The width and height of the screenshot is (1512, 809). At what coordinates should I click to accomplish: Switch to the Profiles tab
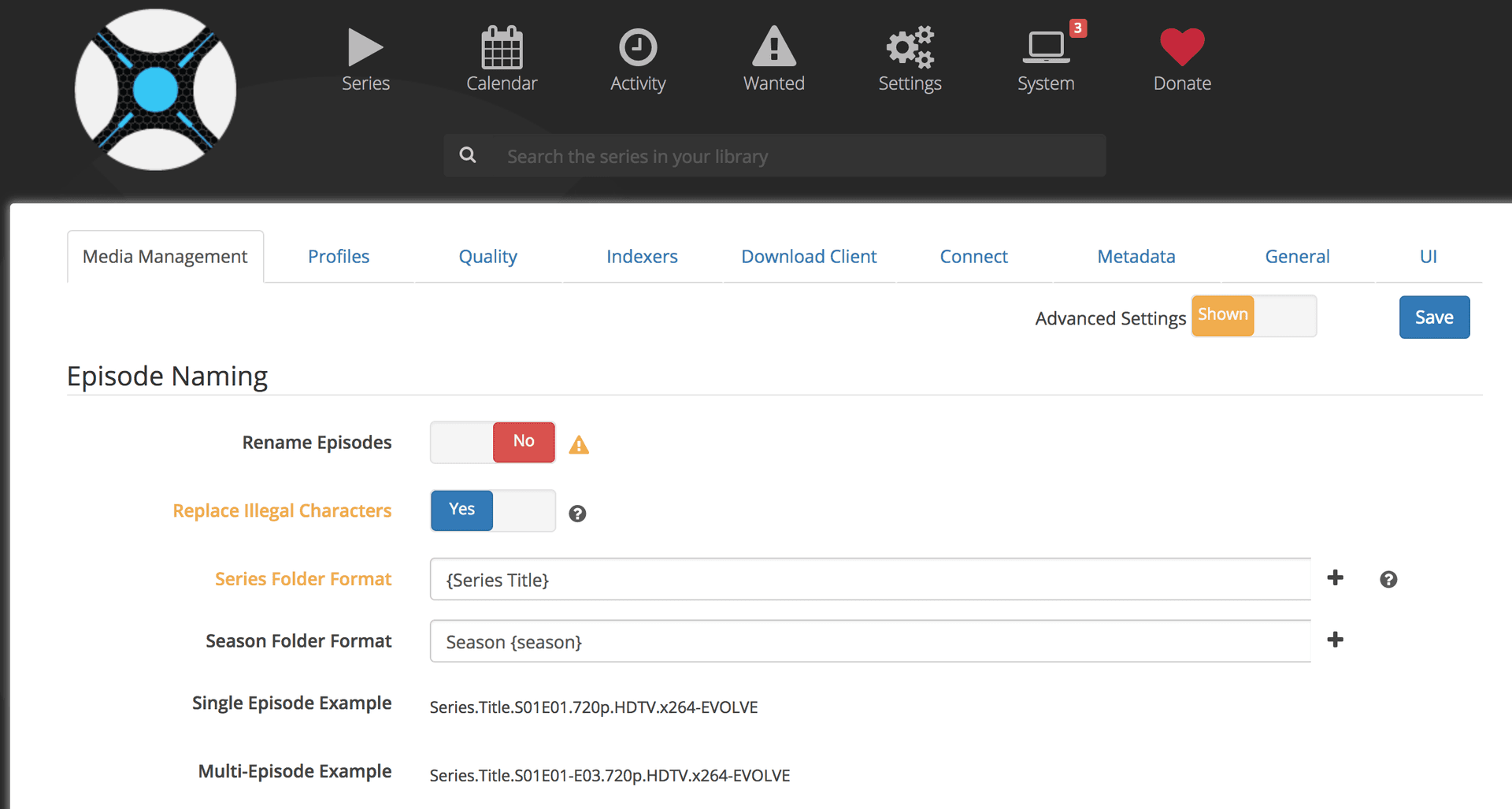(x=339, y=256)
